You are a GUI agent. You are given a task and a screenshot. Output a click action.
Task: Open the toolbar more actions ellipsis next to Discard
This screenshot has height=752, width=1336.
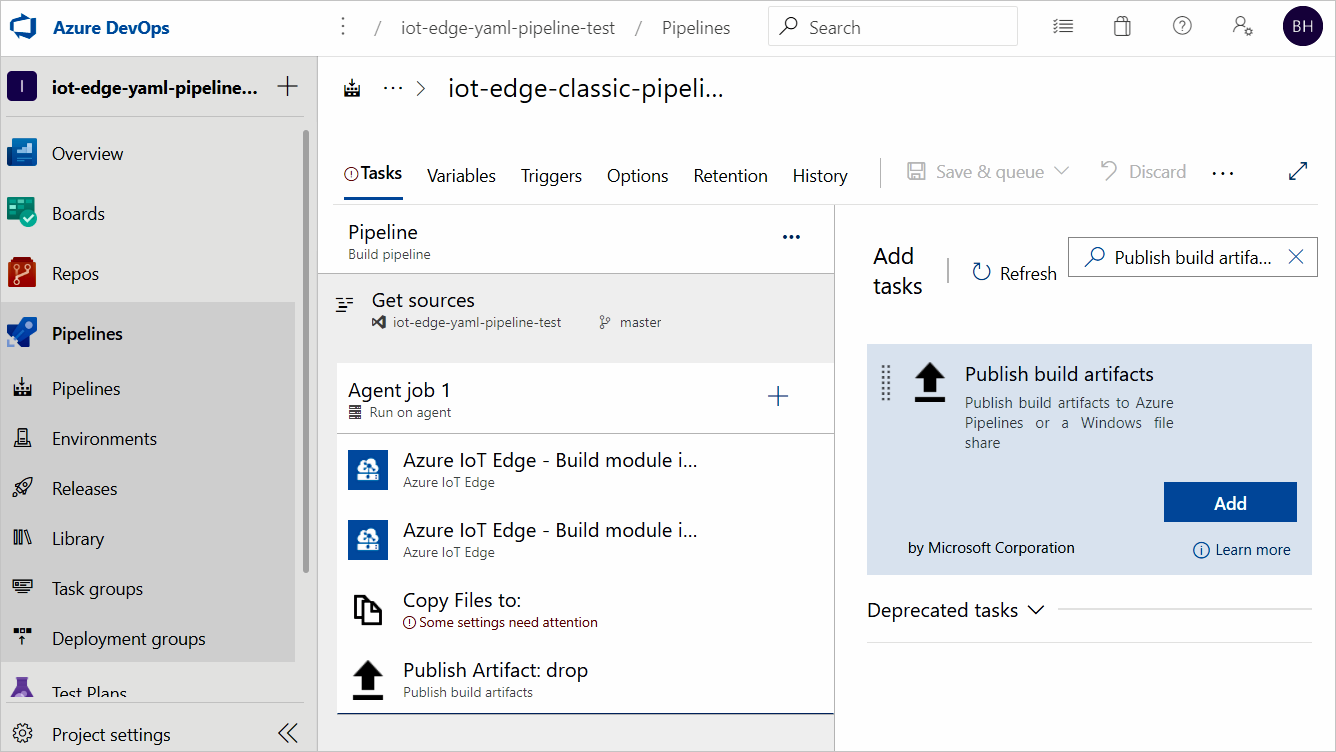click(1222, 173)
